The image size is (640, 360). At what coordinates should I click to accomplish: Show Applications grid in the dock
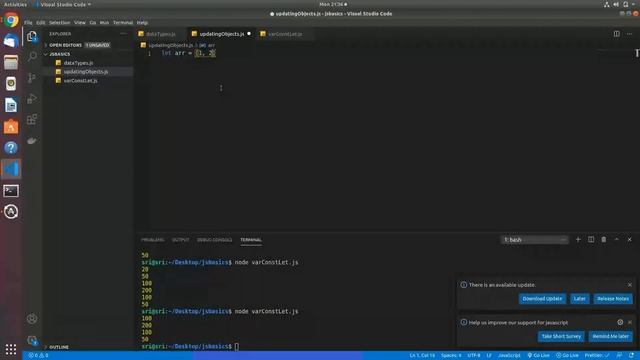(x=11, y=349)
